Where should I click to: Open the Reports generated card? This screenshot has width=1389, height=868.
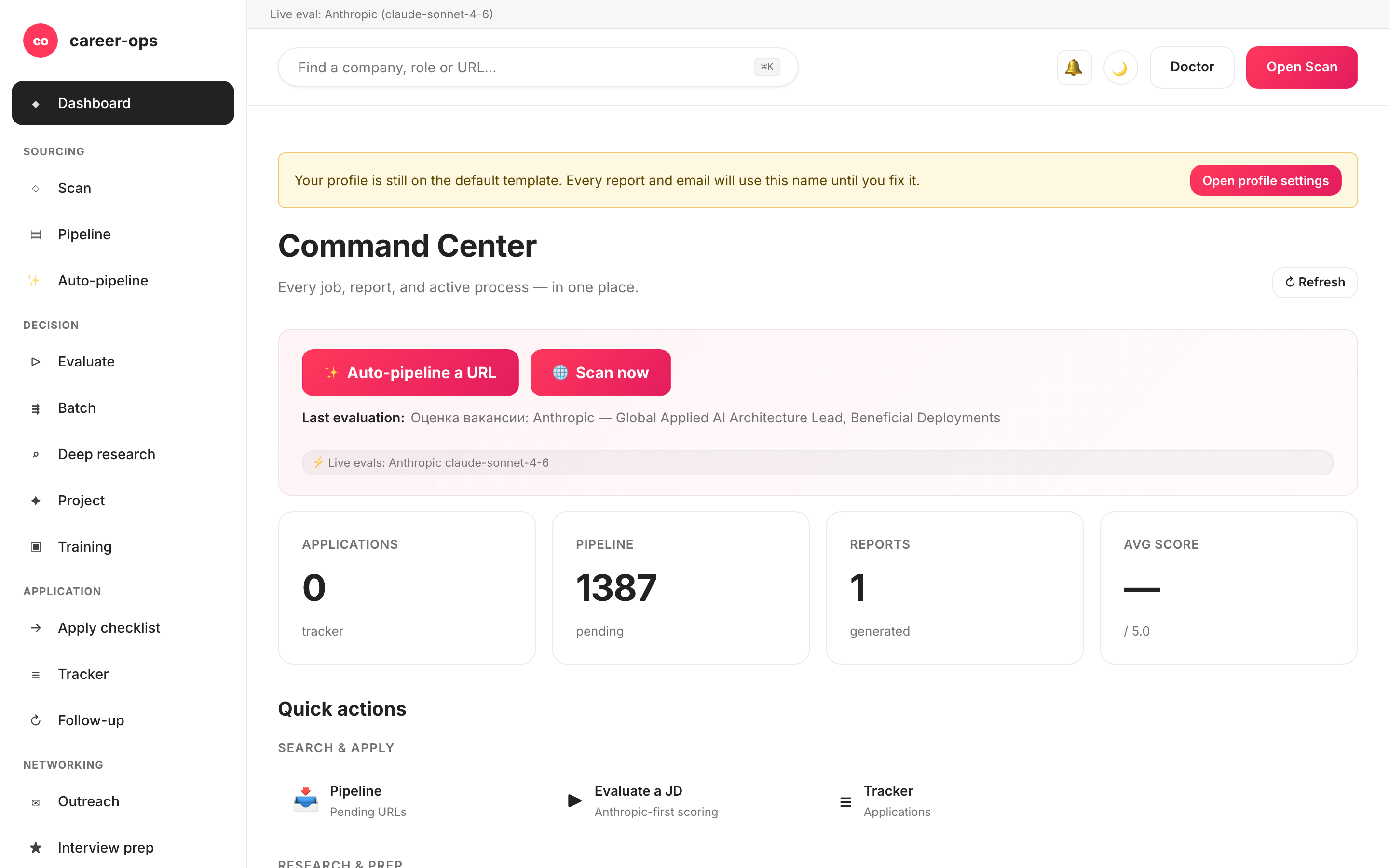[x=954, y=588]
